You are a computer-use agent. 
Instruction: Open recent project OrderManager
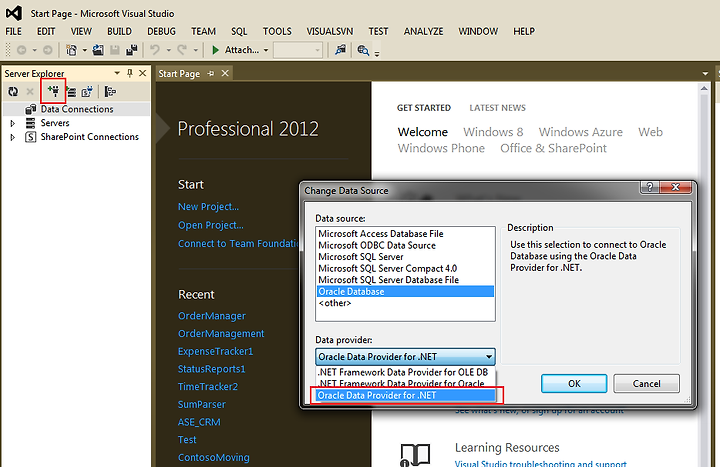[212, 316]
